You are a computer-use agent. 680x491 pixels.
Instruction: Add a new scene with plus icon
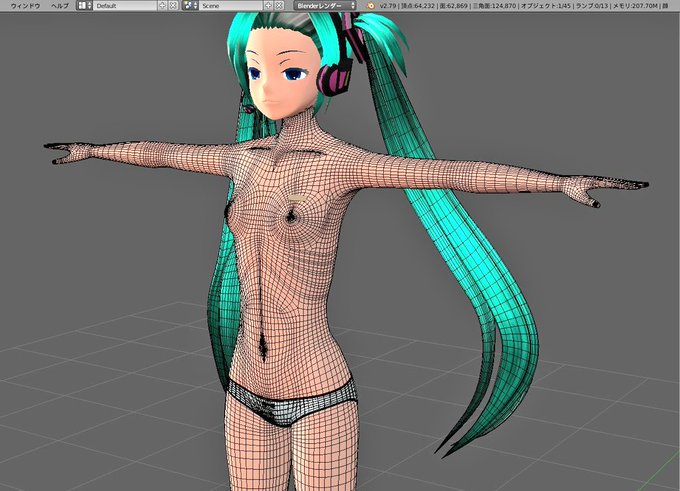(x=268, y=6)
